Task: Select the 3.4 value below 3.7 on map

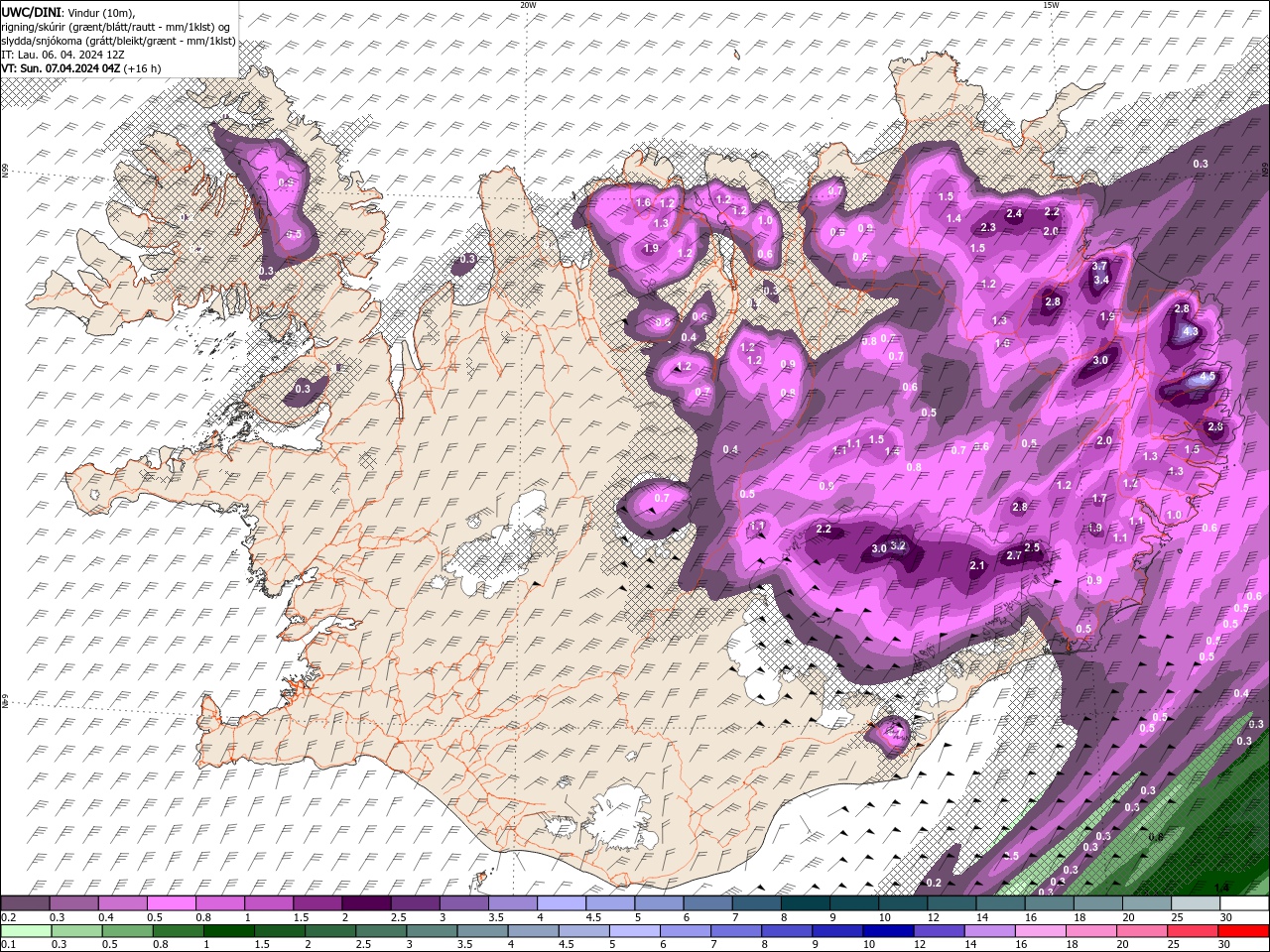Action: pyautogui.click(x=1100, y=280)
